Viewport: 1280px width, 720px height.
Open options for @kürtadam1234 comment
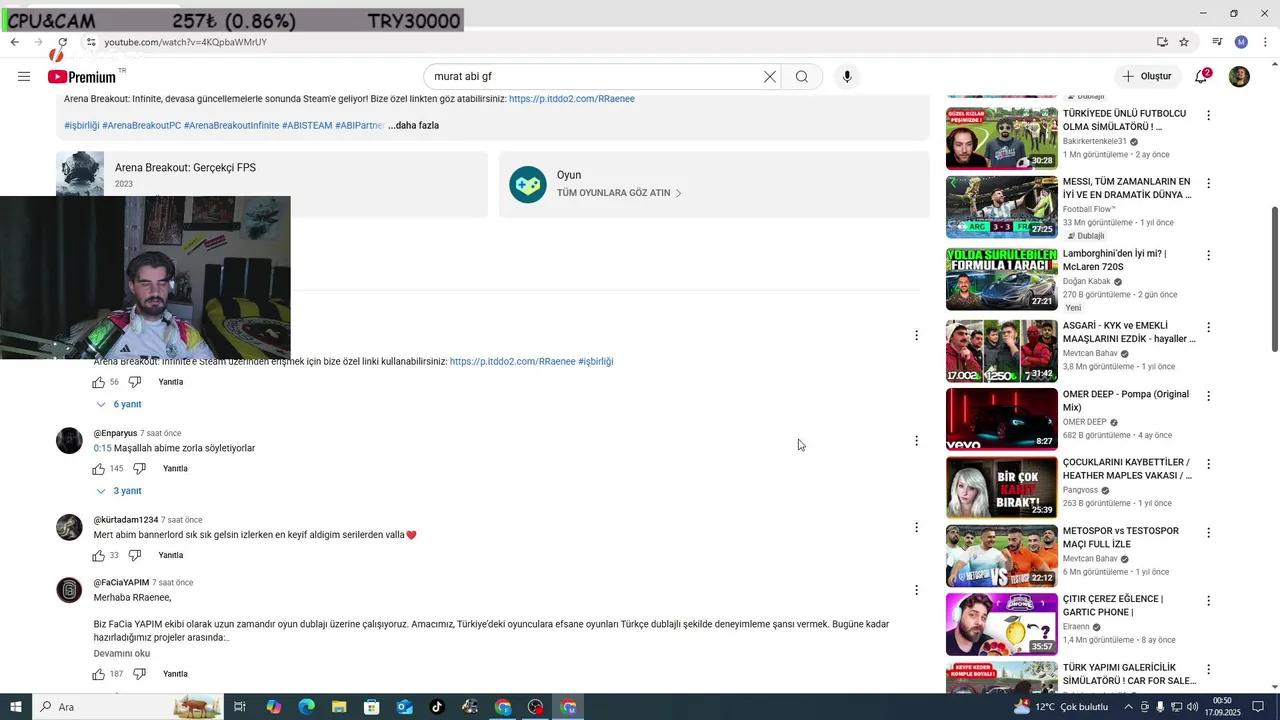916,528
